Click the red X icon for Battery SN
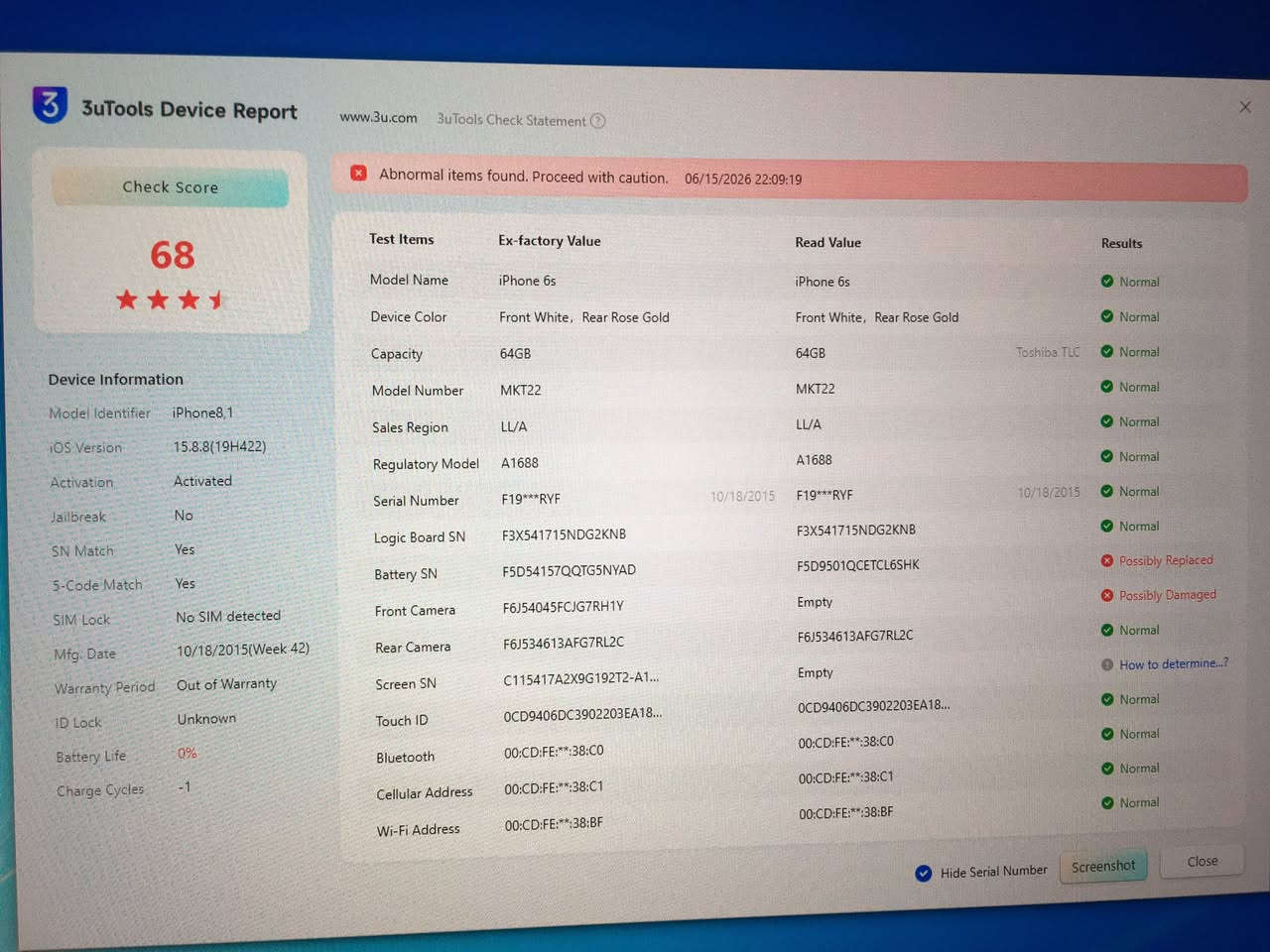This screenshot has width=1270, height=952. coord(1107,560)
